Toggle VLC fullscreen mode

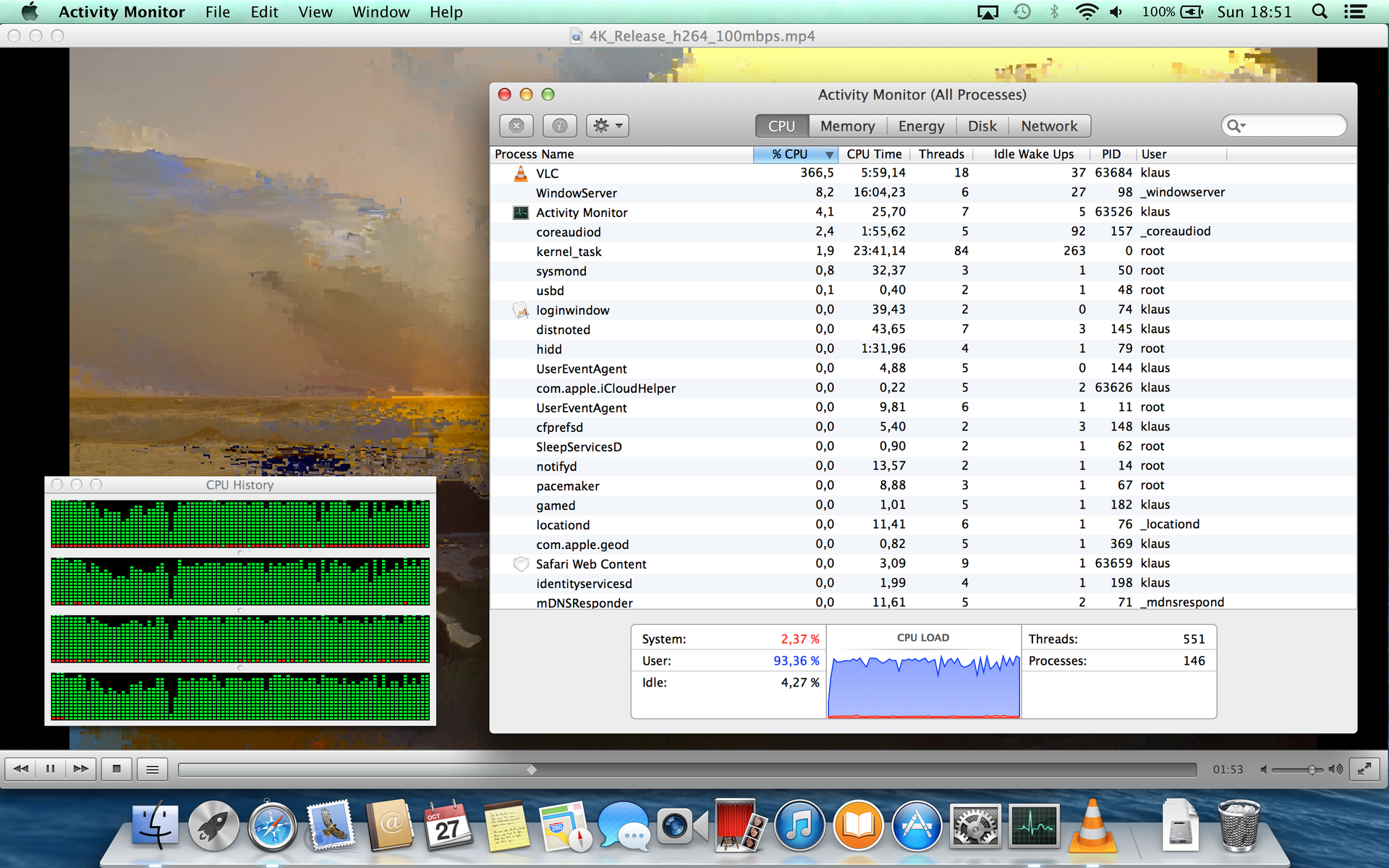1364,769
